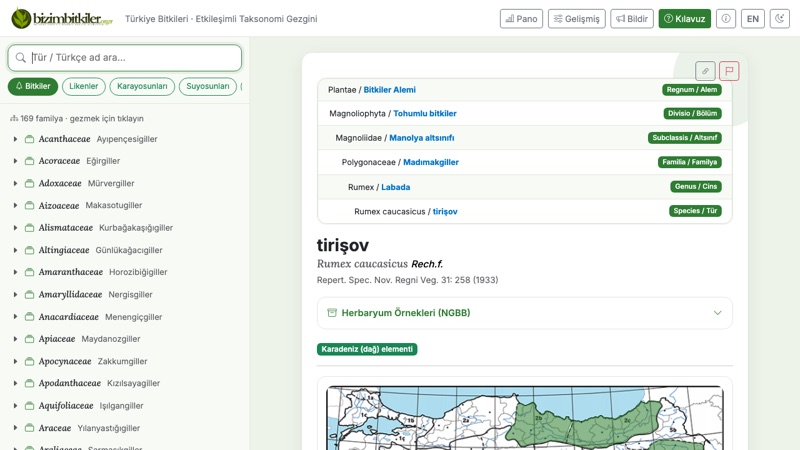
Task: Expand the Amaryllidaceae family arrow
Action: (x=15, y=294)
